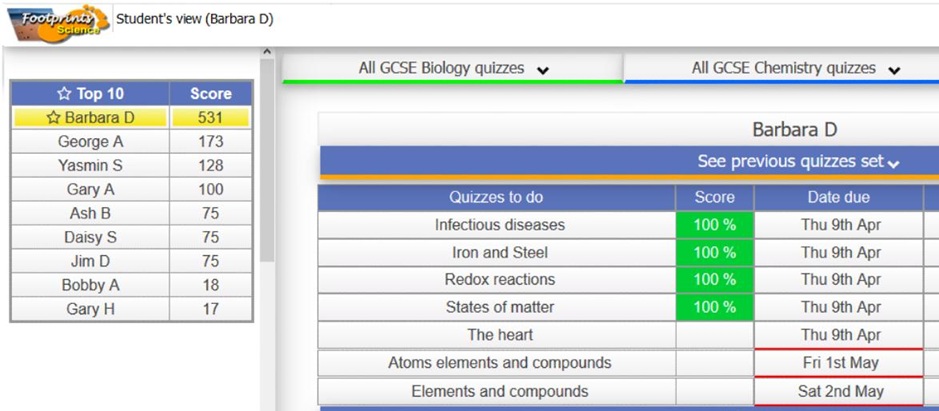Expand See previous quizzes set
The image size is (939, 411).
coord(798,162)
